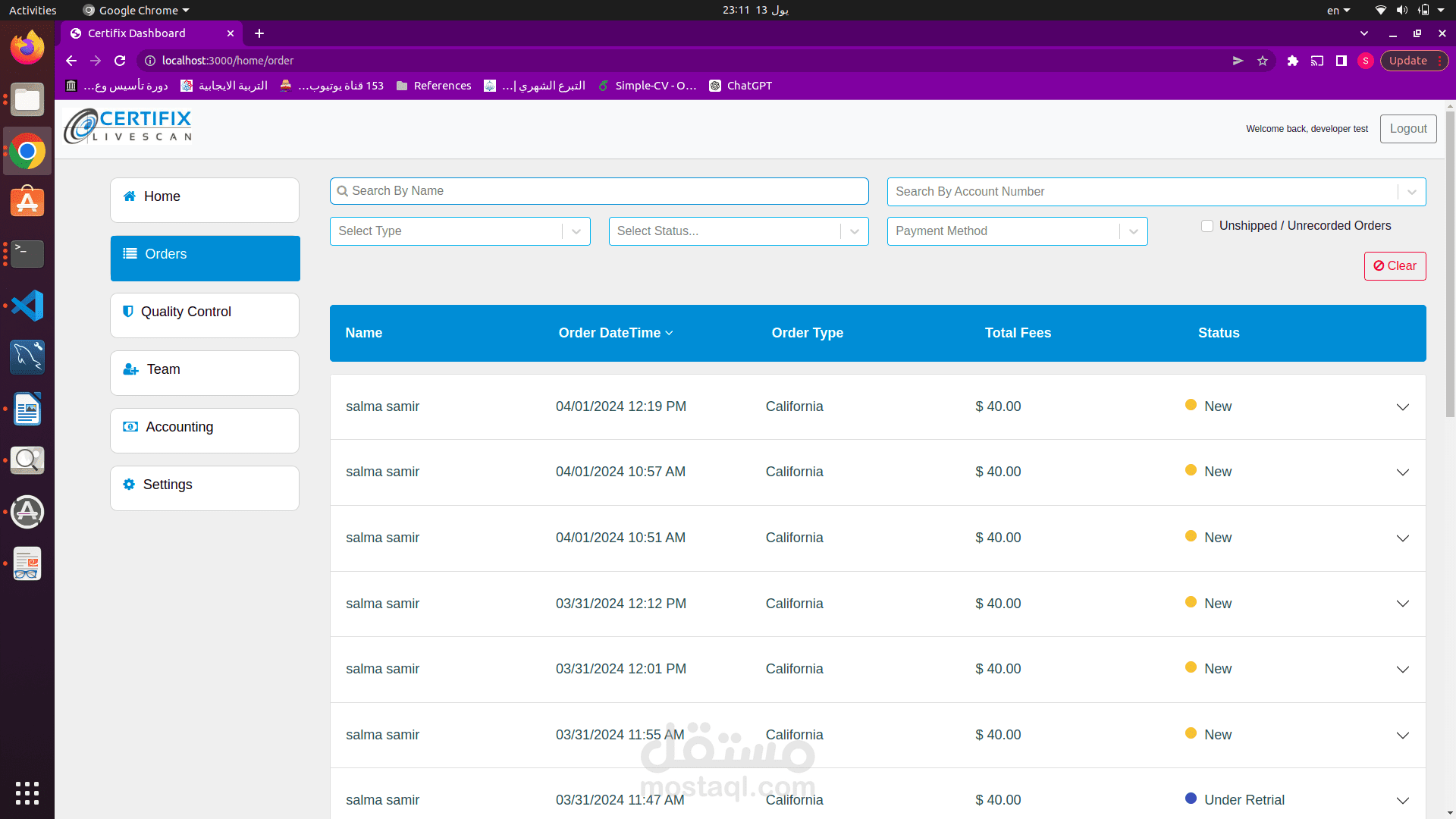Expand the Under Retrial order row
The height and width of the screenshot is (819, 1456).
tap(1403, 801)
